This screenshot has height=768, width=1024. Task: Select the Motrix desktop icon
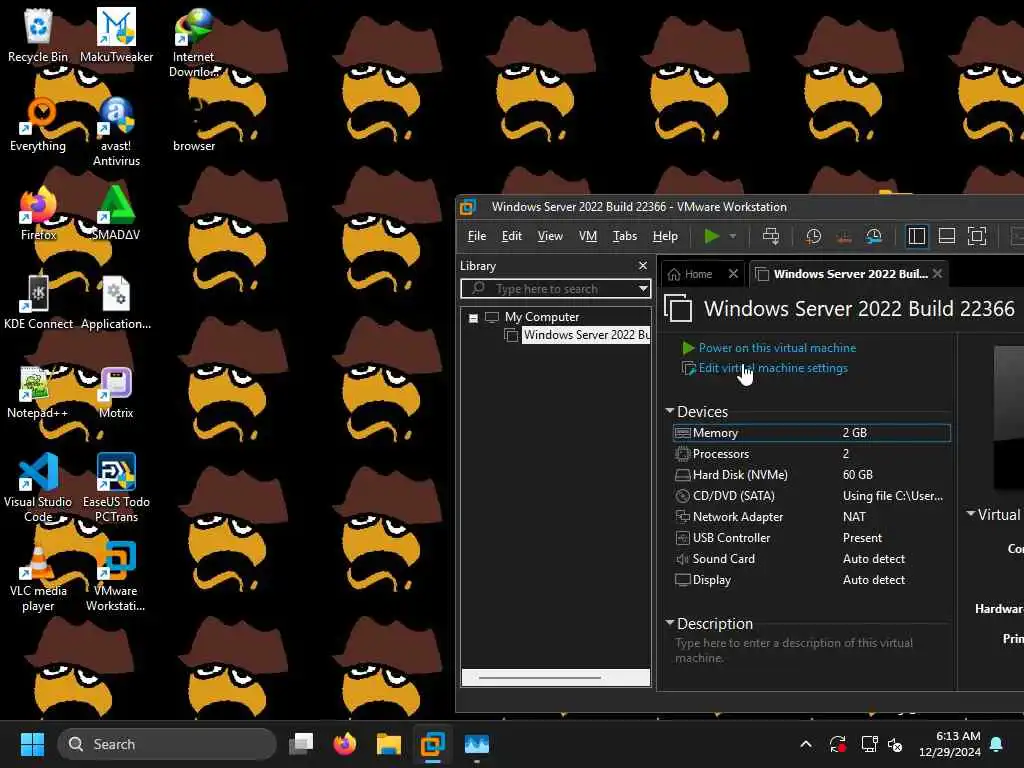[x=116, y=391]
